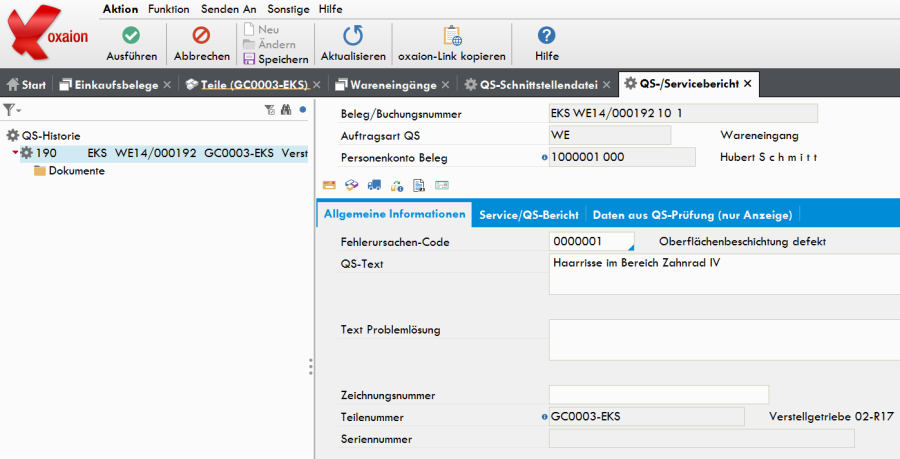
Task: Click the Verstellgetriebe 02-R17 text
Action: tap(831, 417)
